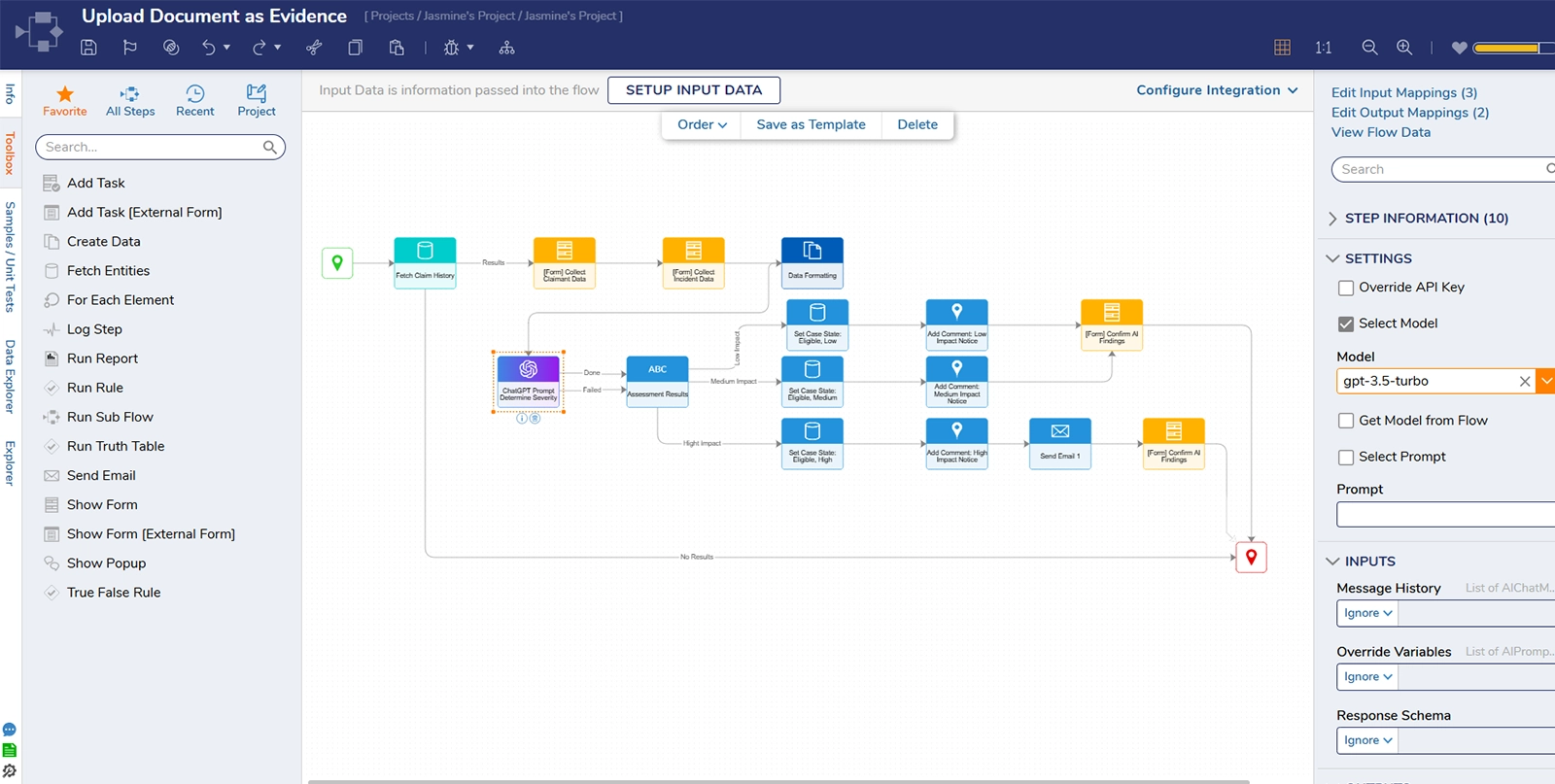This screenshot has height=784, width=1555.
Task: Click the Save icon in the top toolbar
Action: (88, 48)
